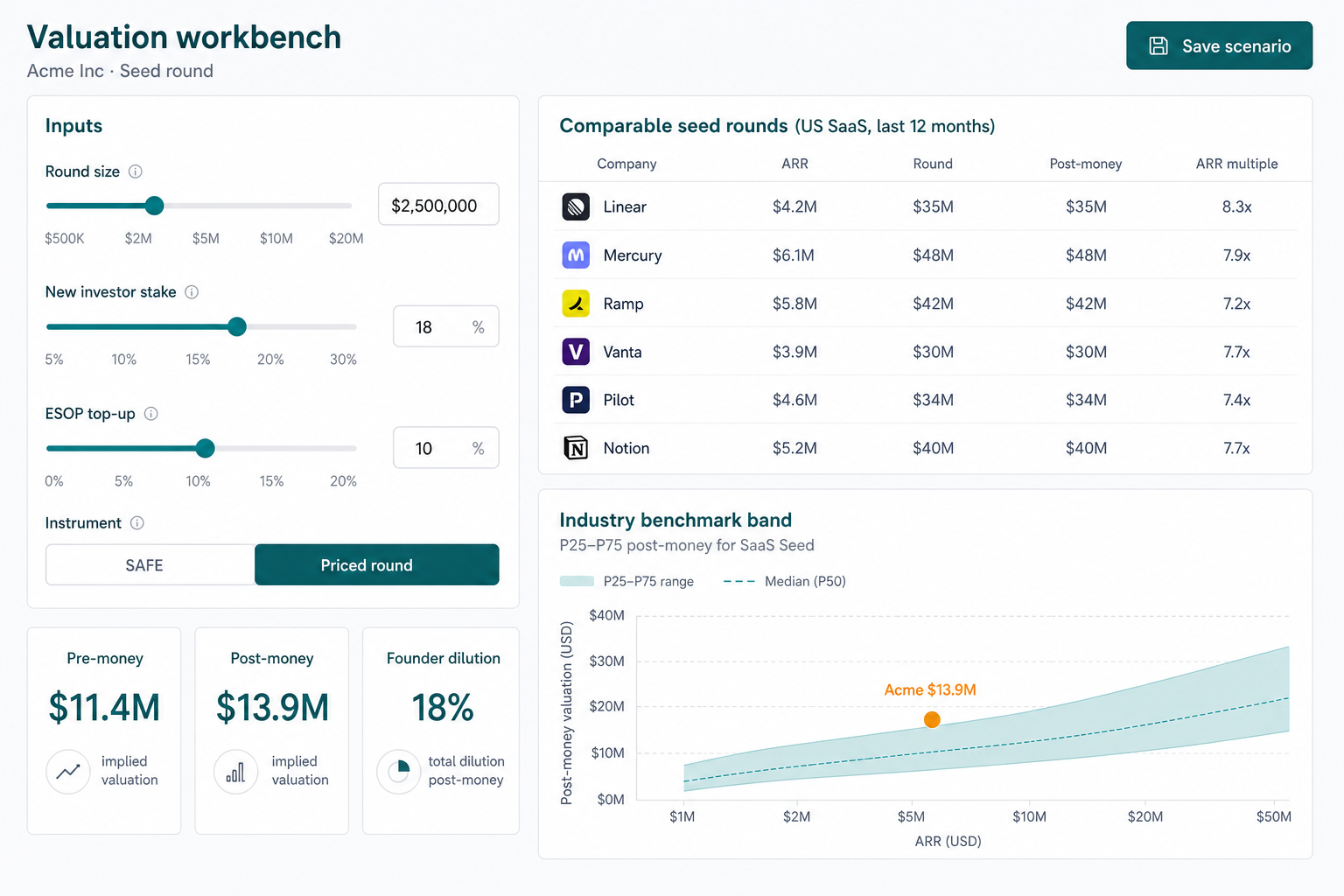Click the Mercury company logo
Image resolution: width=1344 pixels, height=896 pixels.
point(576,255)
